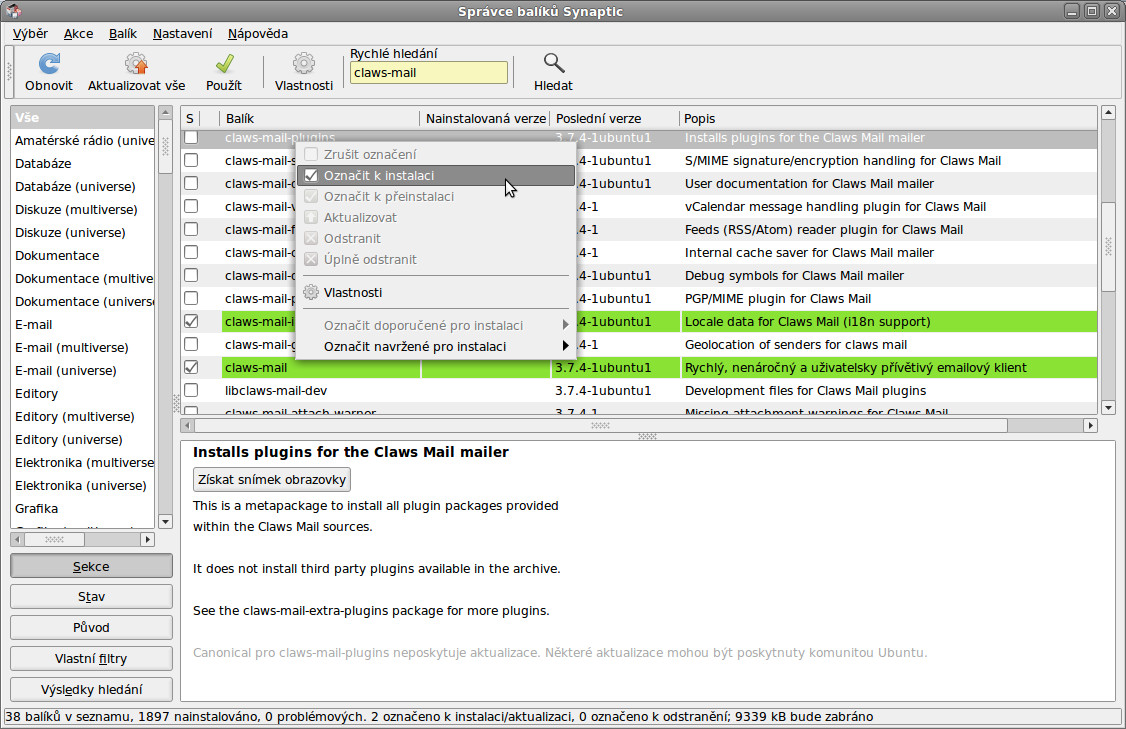The width and height of the screenshot is (1126, 729).
Task: Click the Sekce filter button
Action: [x=91, y=566]
